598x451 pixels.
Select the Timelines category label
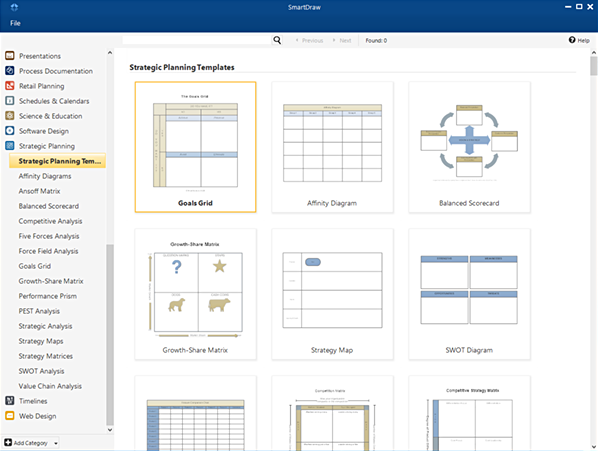coord(33,401)
